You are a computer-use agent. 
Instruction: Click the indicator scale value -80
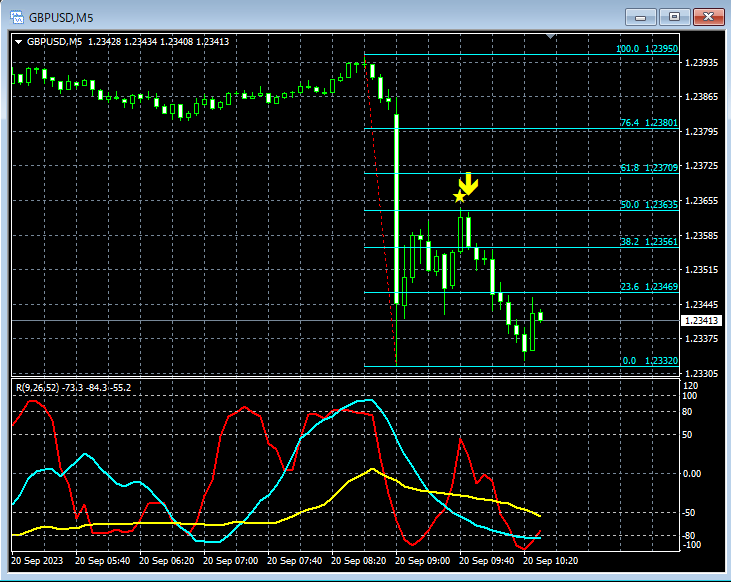[689, 535]
